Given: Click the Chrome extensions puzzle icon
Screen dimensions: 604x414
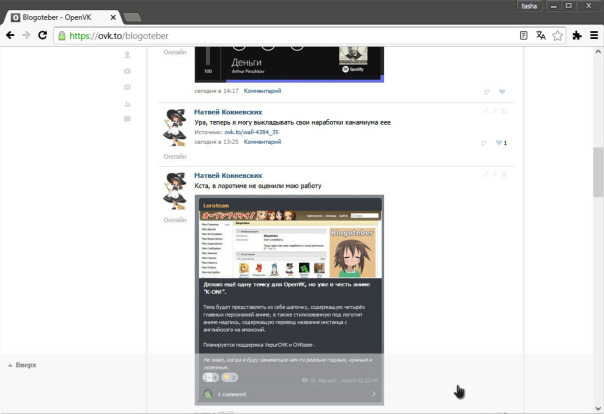Looking at the screenshot, I should point(577,36).
